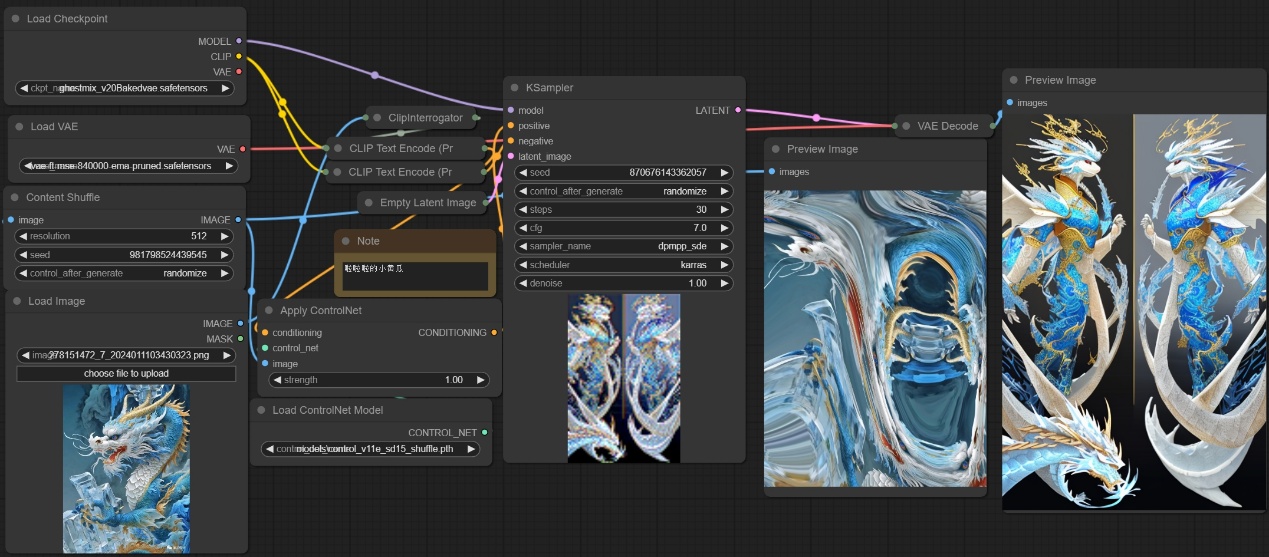Open the scheduler karras dropdown
Screen dimensions: 1269x557
point(625,265)
